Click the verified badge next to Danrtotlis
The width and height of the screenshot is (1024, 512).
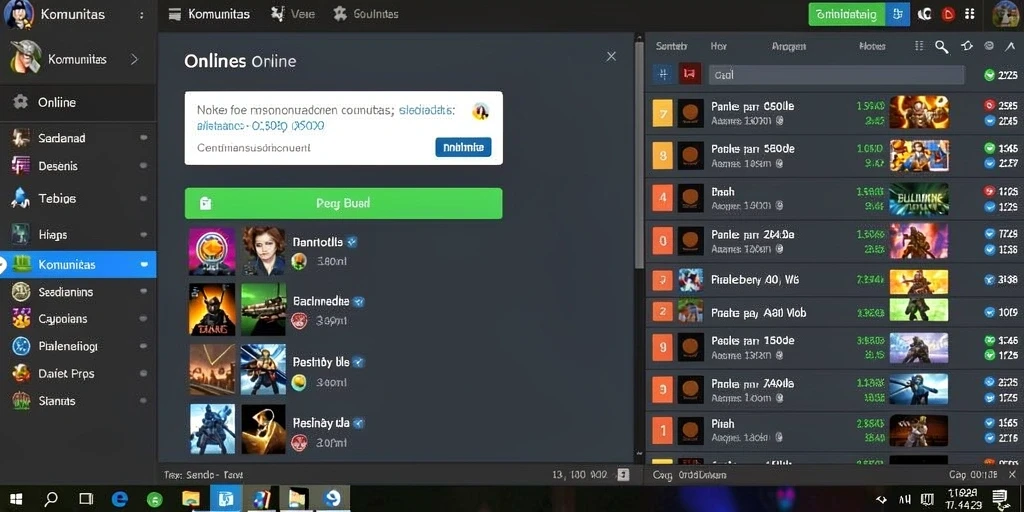tap(353, 242)
